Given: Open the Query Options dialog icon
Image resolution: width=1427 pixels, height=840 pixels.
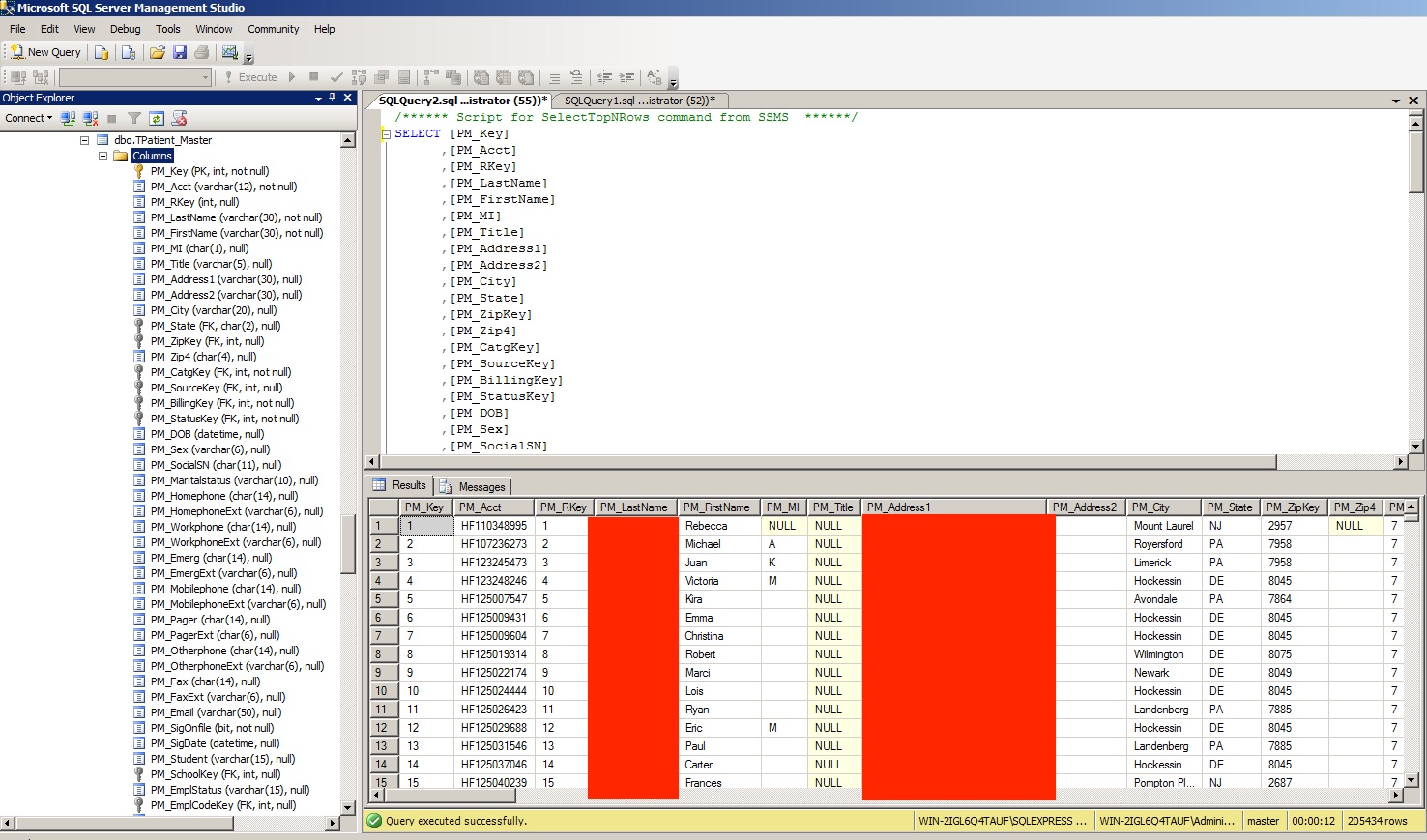Looking at the screenshot, I should pos(381,76).
